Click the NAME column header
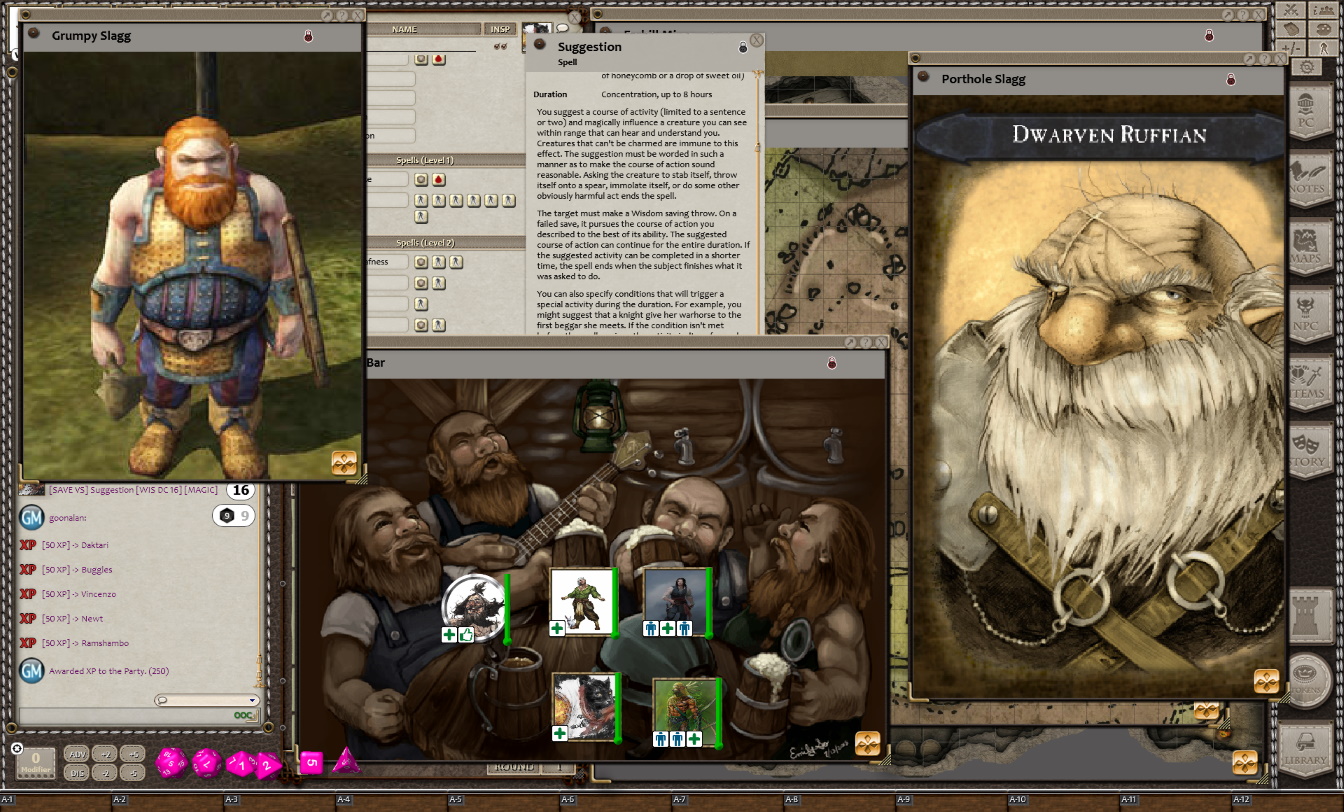Viewport: 1344px width, 812px height. click(x=404, y=29)
